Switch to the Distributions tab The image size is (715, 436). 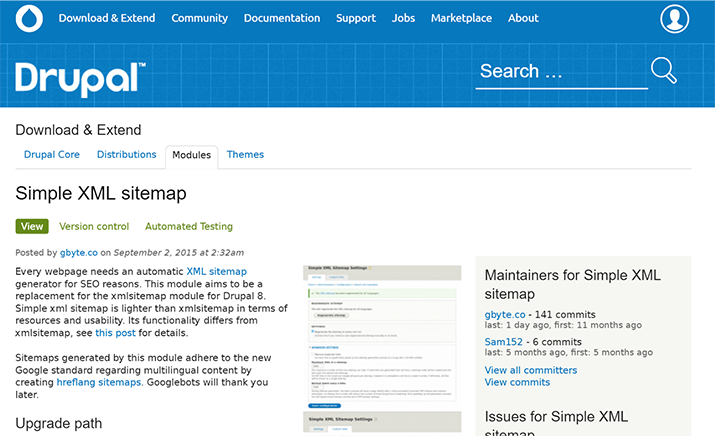127,155
